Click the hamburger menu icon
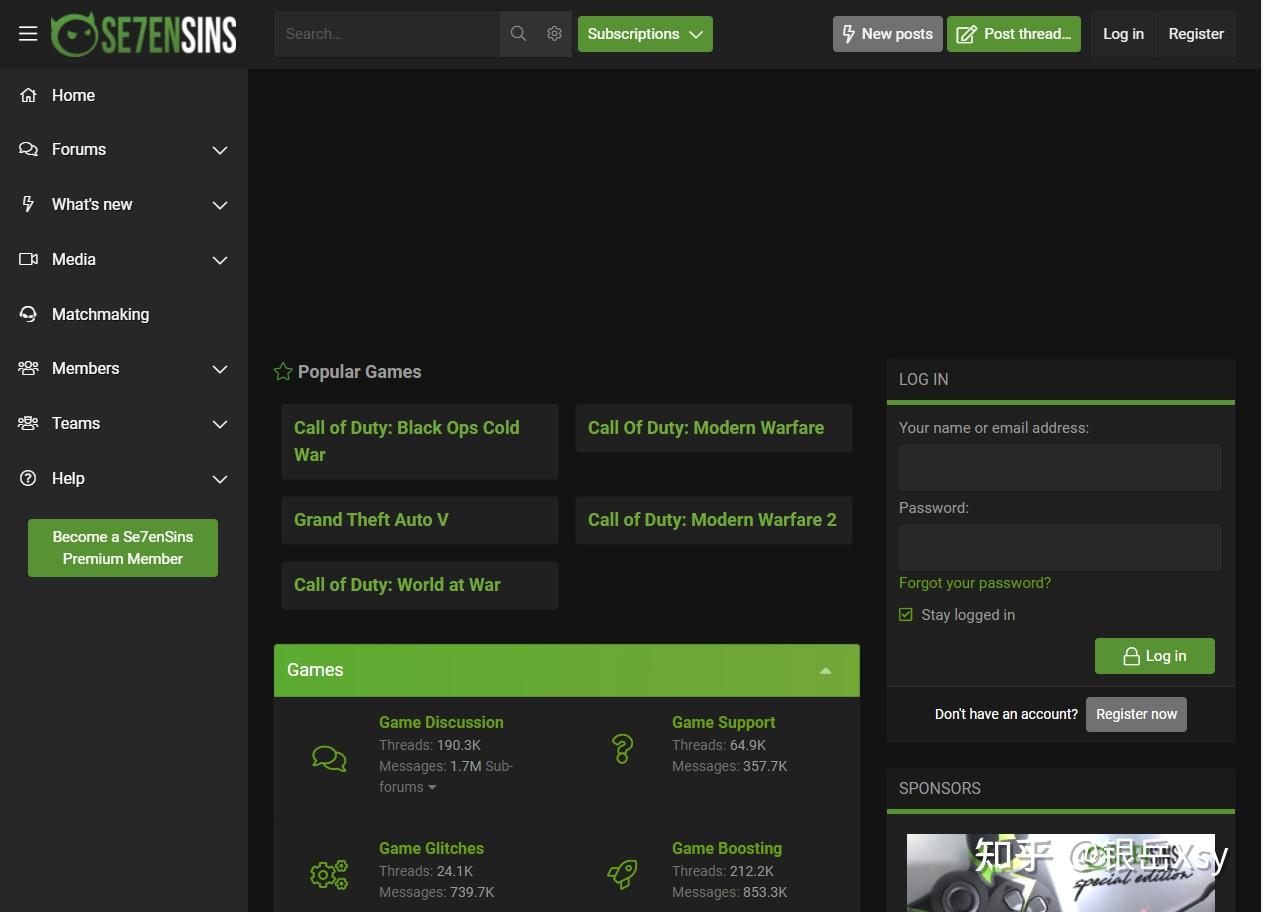 tap(28, 34)
